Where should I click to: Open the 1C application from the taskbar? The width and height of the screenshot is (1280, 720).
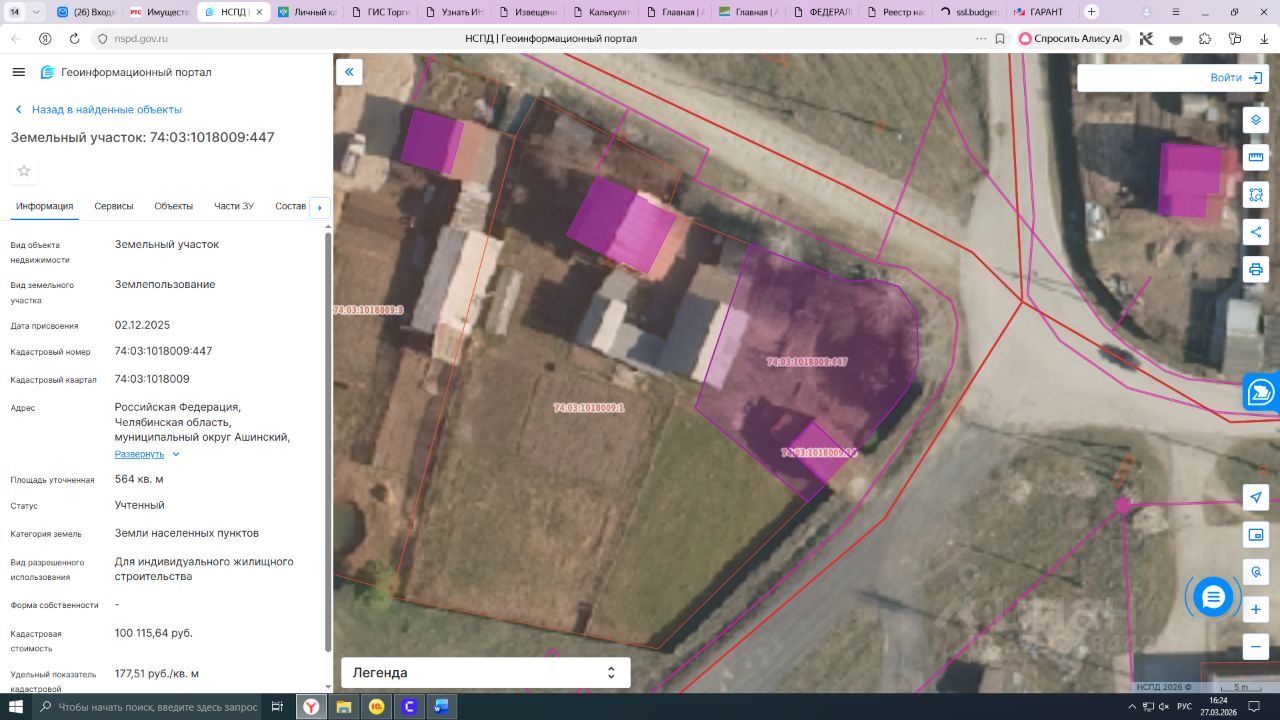tap(377, 707)
